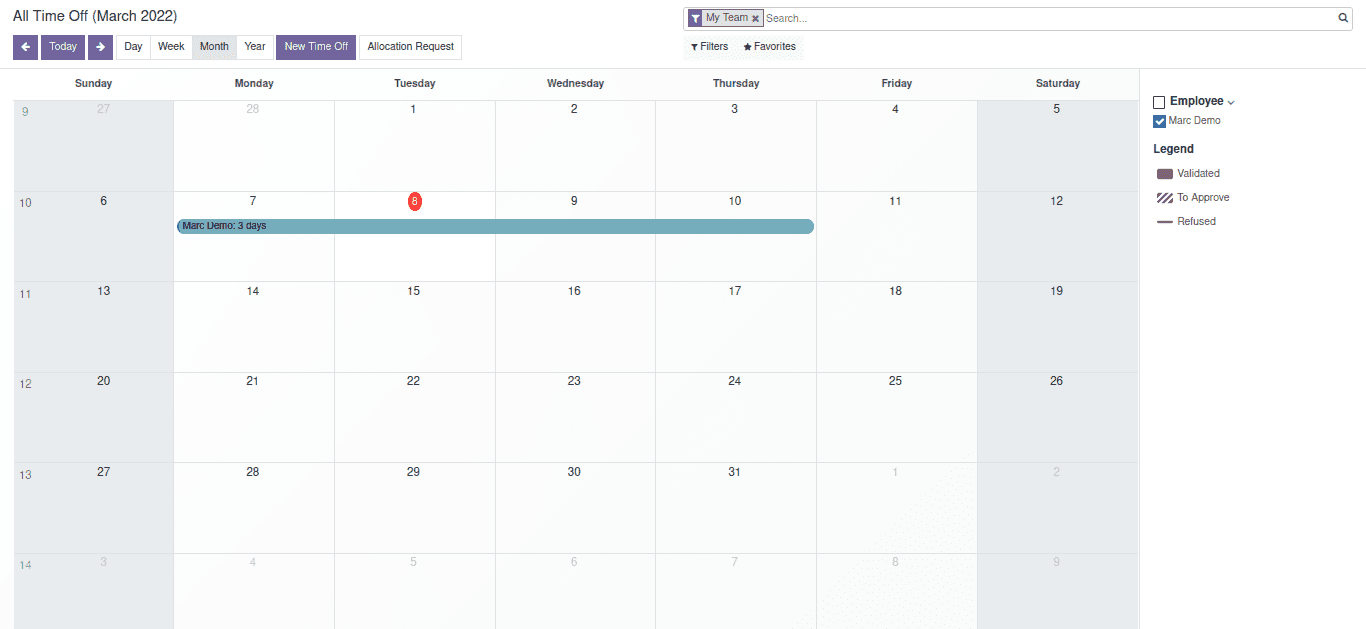
Task: Open the Filters dropdown
Action: point(710,47)
